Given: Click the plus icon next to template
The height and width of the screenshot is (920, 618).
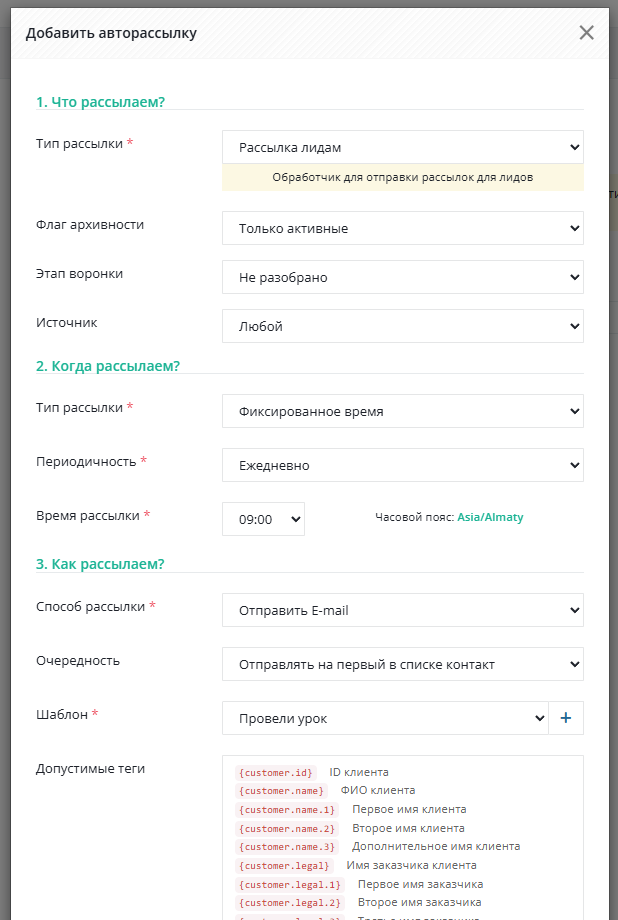Looking at the screenshot, I should pos(566,718).
